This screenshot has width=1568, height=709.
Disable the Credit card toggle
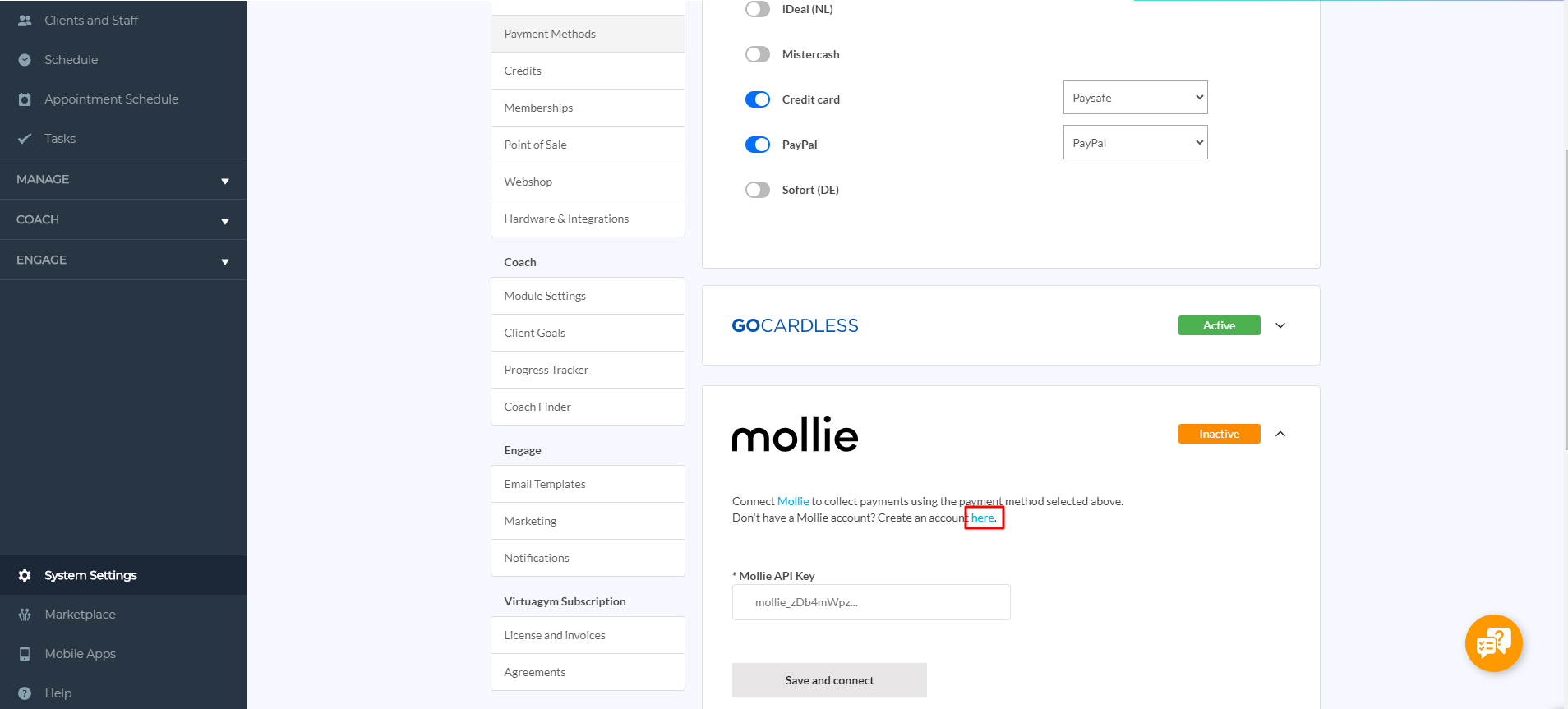[757, 99]
